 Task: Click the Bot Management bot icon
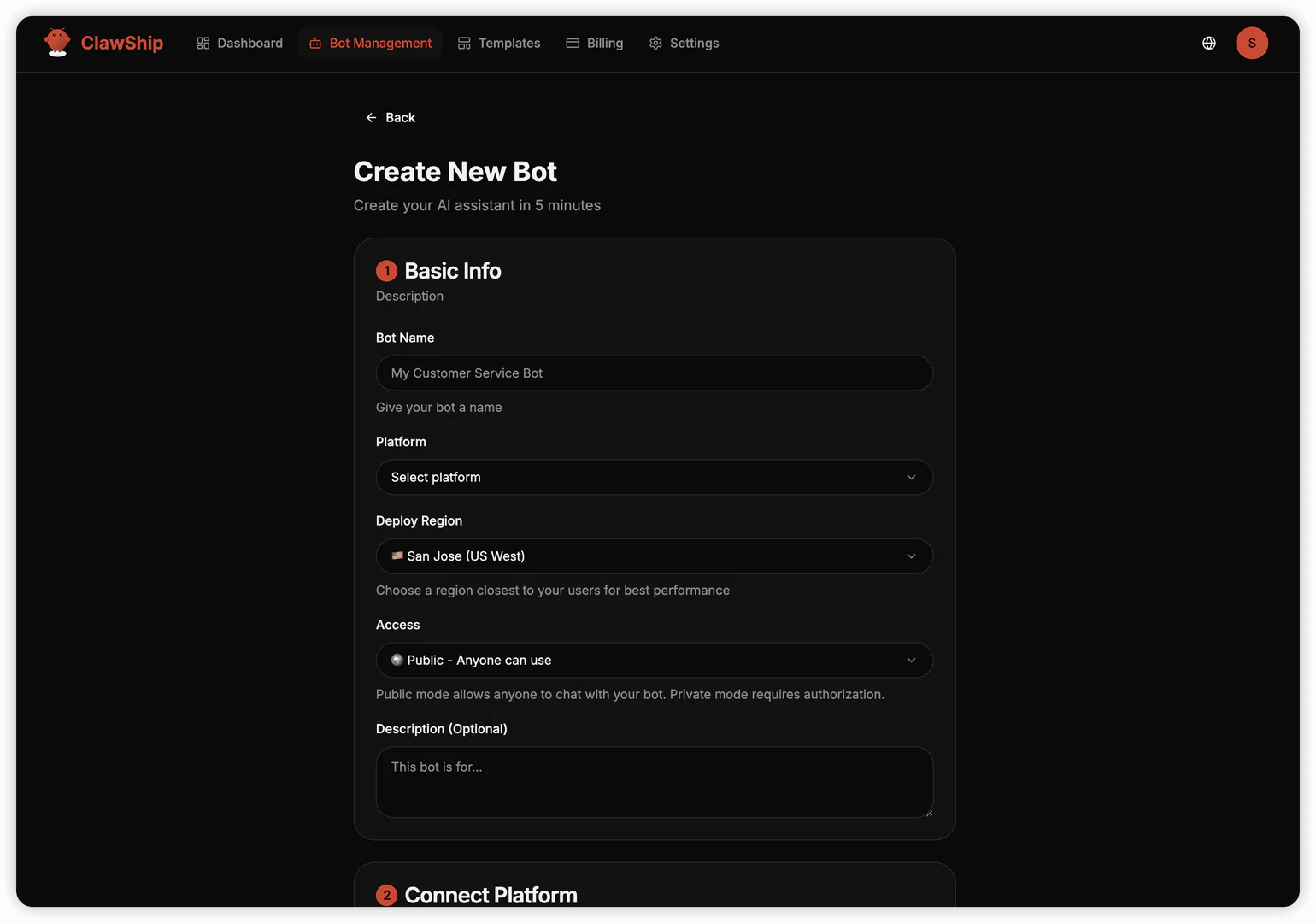pos(314,43)
